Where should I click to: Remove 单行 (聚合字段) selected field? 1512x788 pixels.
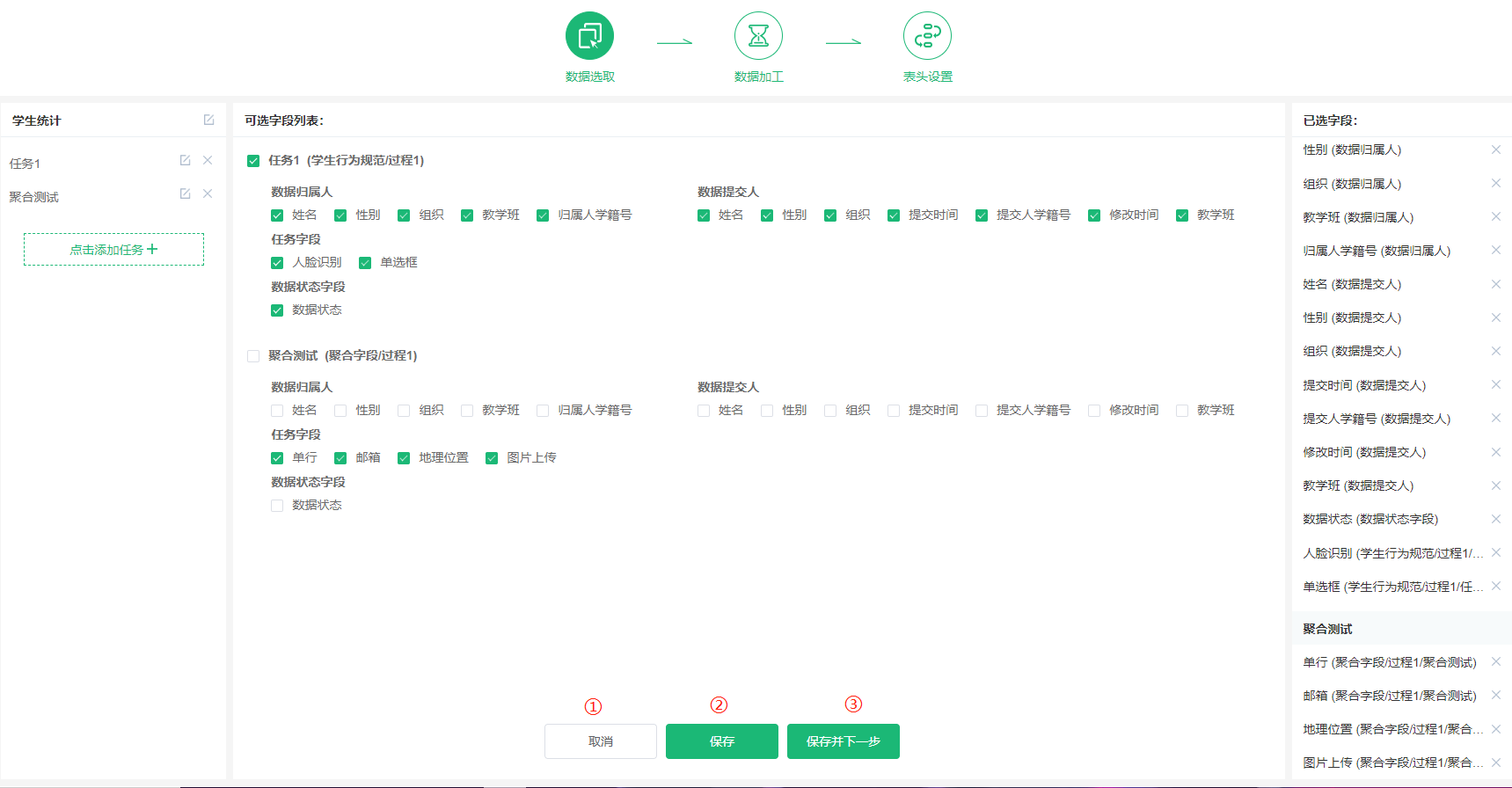pyautogui.click(x=1495, y=661)
